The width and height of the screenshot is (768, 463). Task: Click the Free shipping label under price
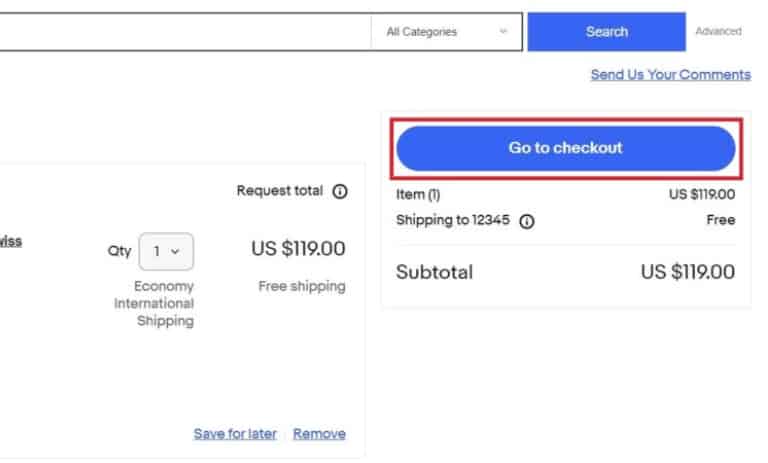[x=302, y=286]
